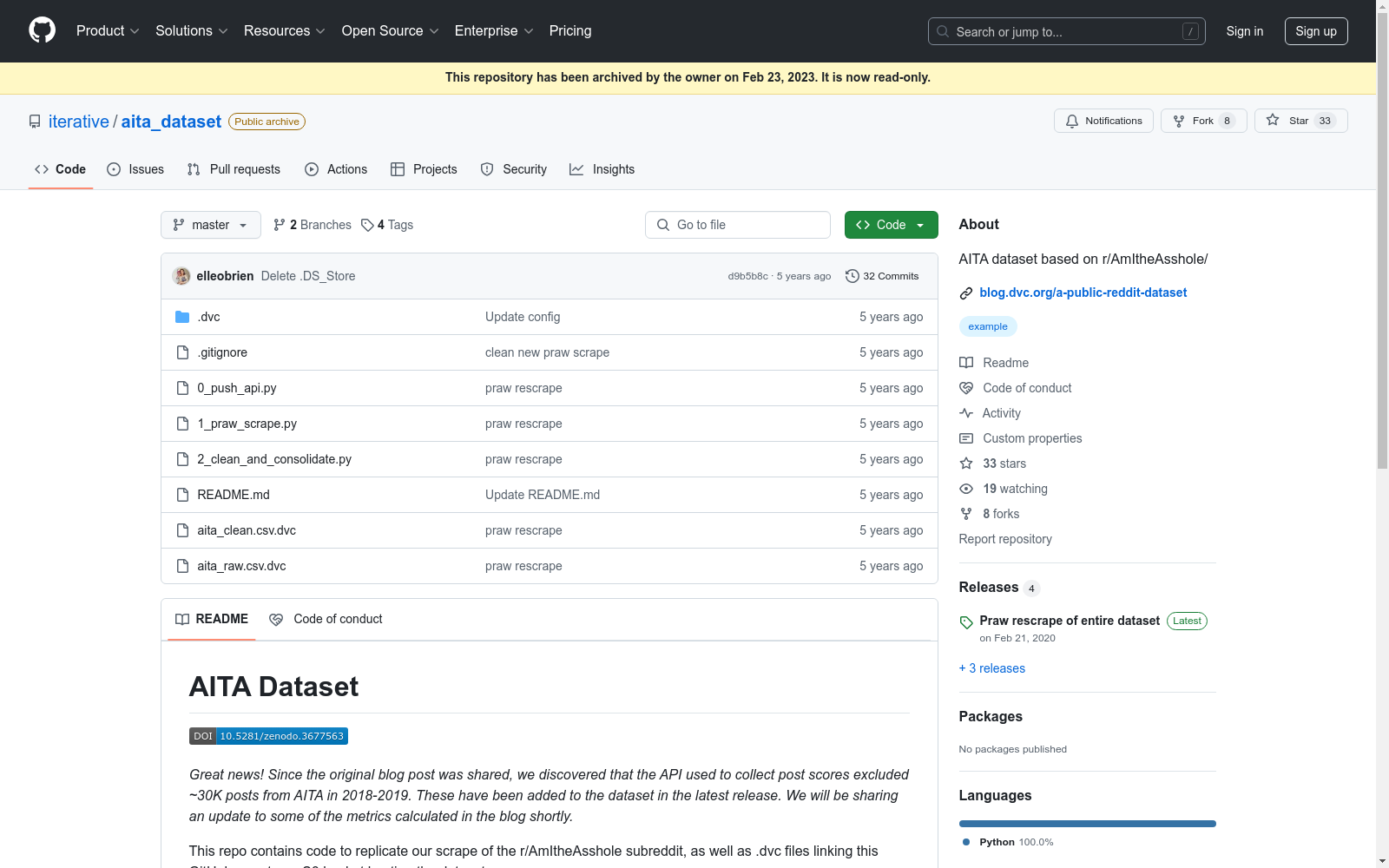This screenshot has height=868, width=1389.
Task: Click the + 3 releases link
Action: 992,668
